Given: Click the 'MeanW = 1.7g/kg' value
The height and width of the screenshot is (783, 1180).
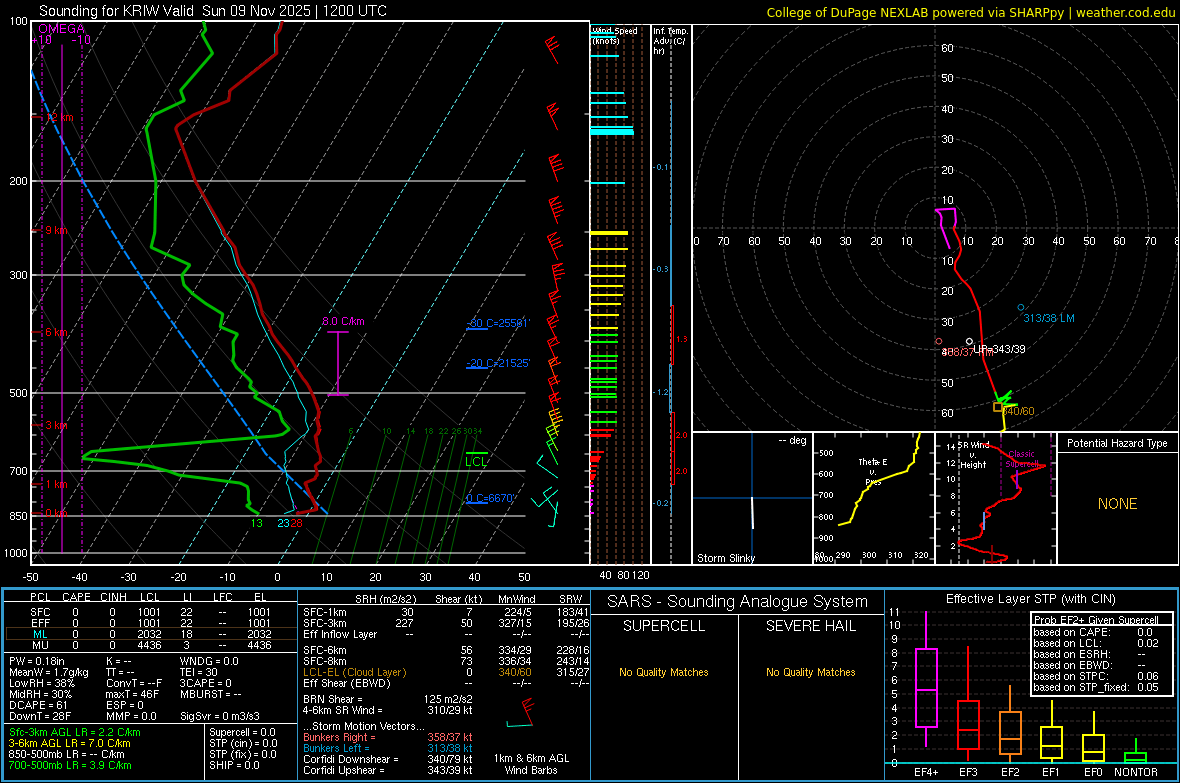Looking at the screenshot, I should (48, 672).
